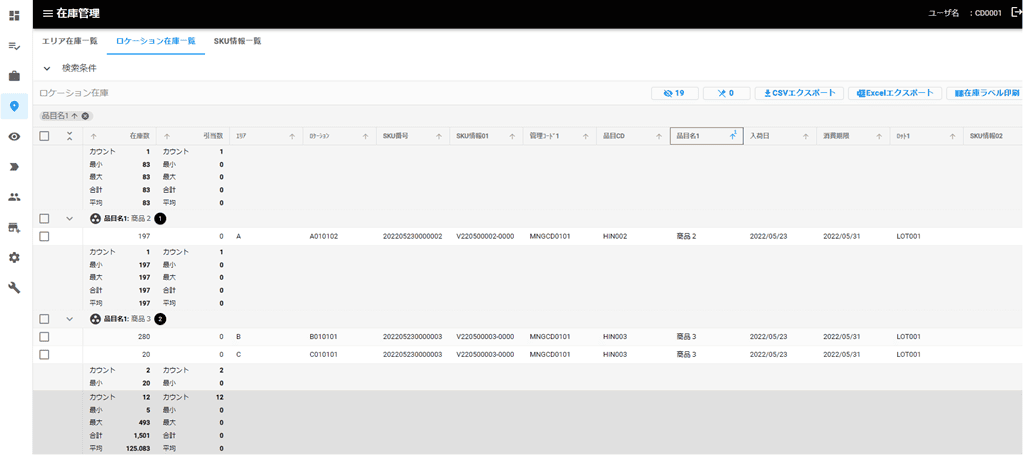The width and height of the screenshot is (1024, 455).
Task: Click SKU number 202205230000002
Action: (x=413, y=236)
